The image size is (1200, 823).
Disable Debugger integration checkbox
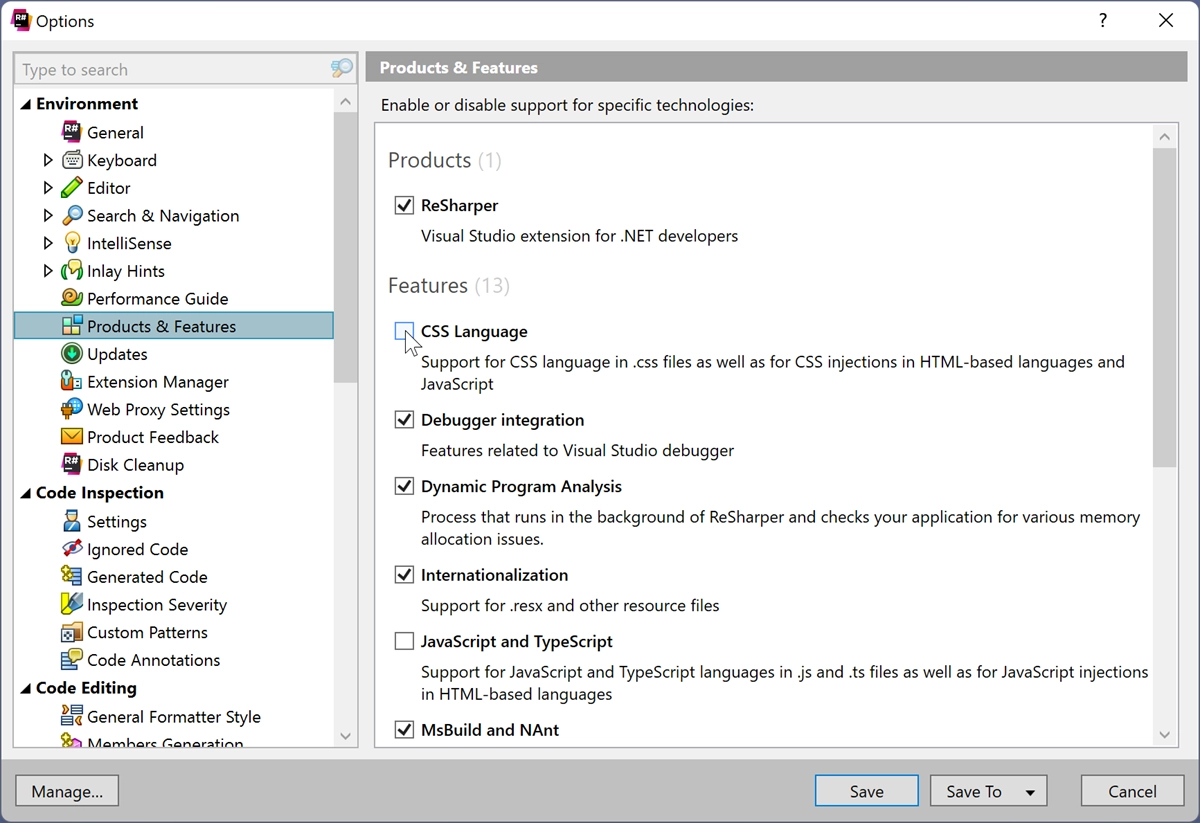tap(404, 420)
